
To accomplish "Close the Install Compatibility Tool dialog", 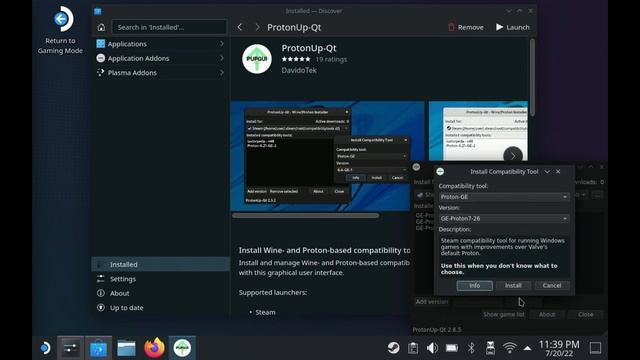I will tap(558, 171).
